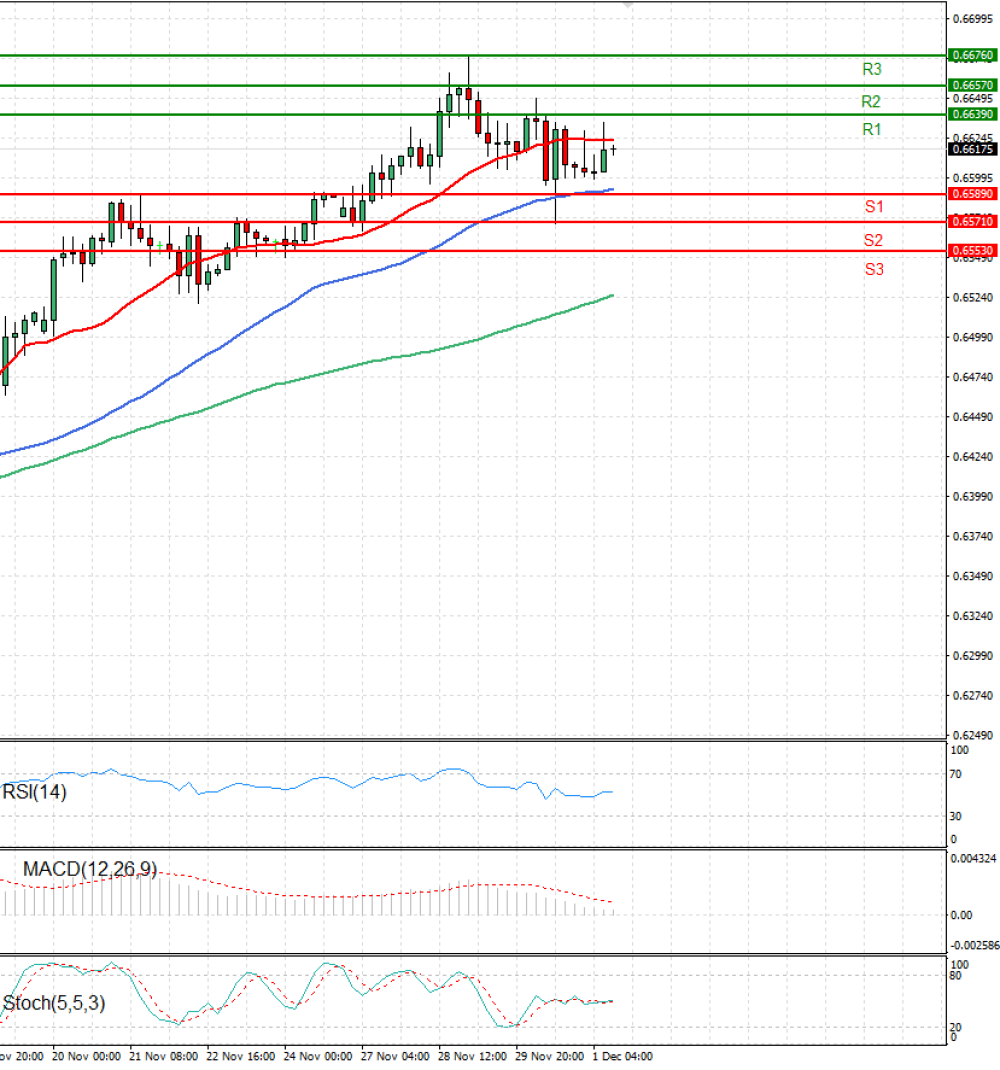
Task: Click the R3 resistance label
Action: pos(872,69)
